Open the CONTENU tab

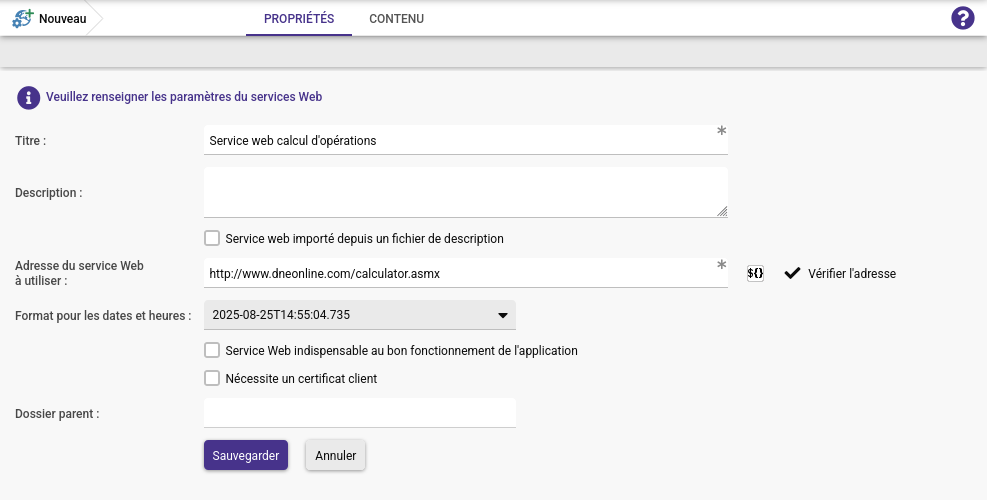[x=396, y=19]
